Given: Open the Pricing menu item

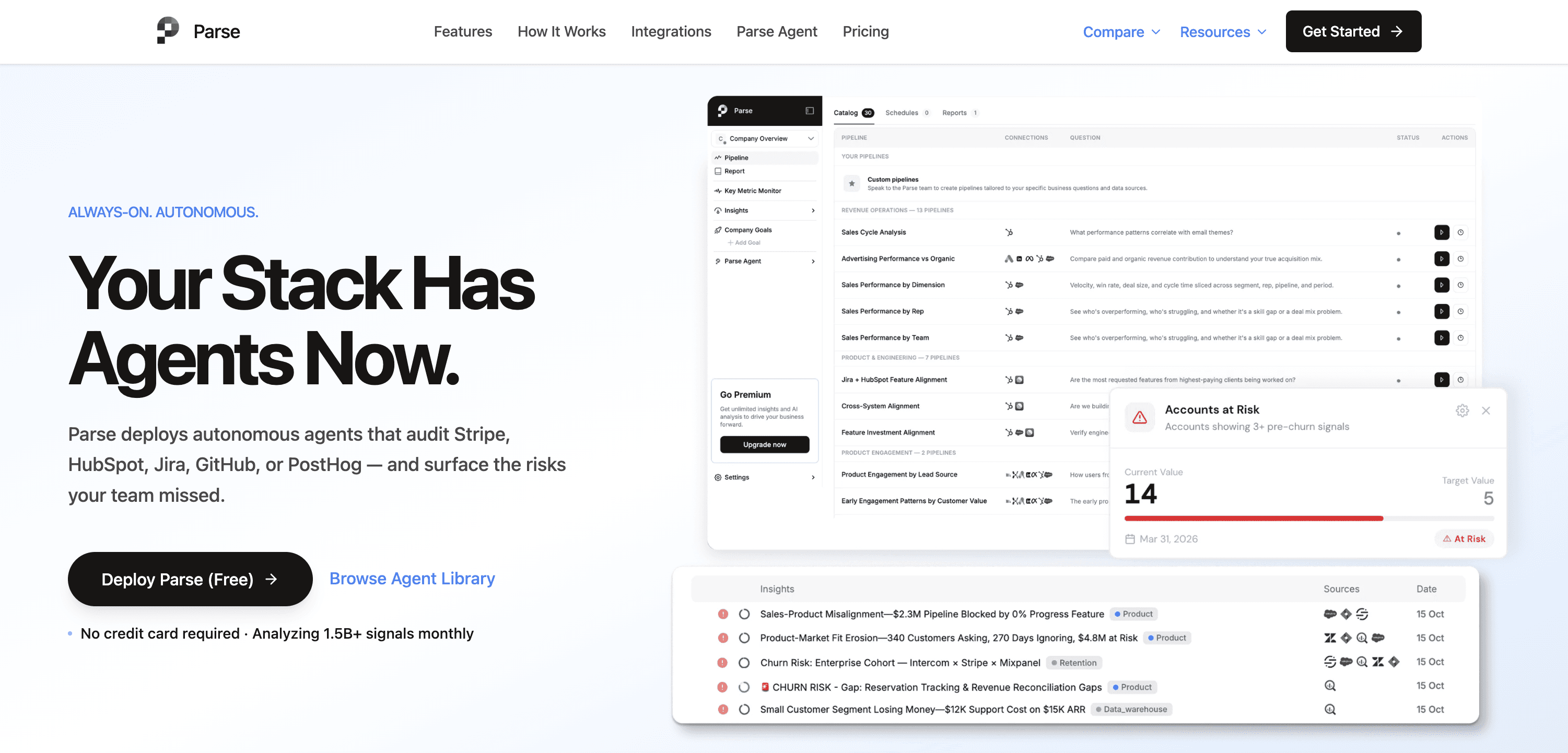Looking at the screenshot, I should coord(865,31).
